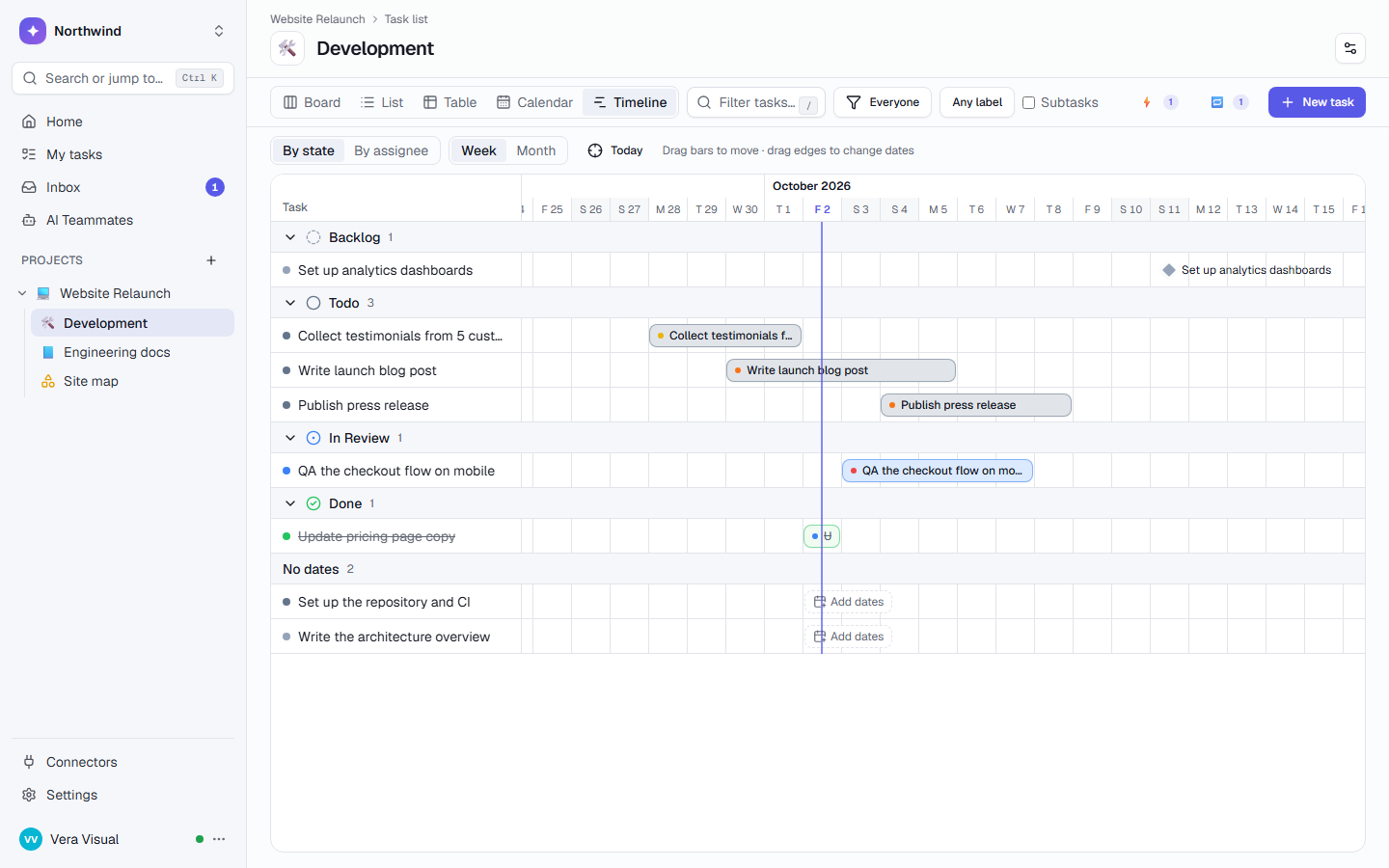Open Publish press release task row
The height and width of the screenshot is (868, 1389).
coord(396,405)
